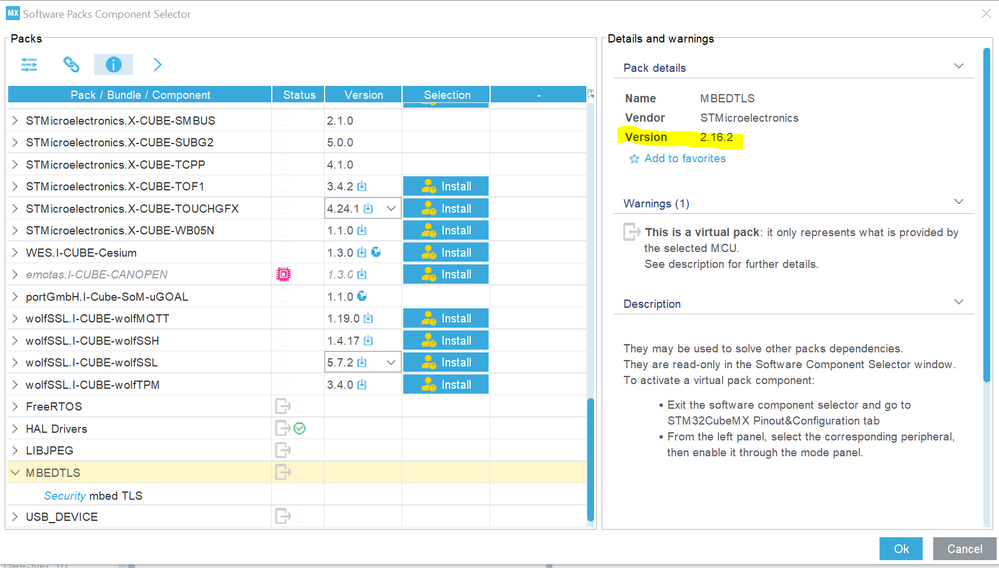Click the Version column header
The height and width of the screenshot is (568, 999).
tap(363, 94)
